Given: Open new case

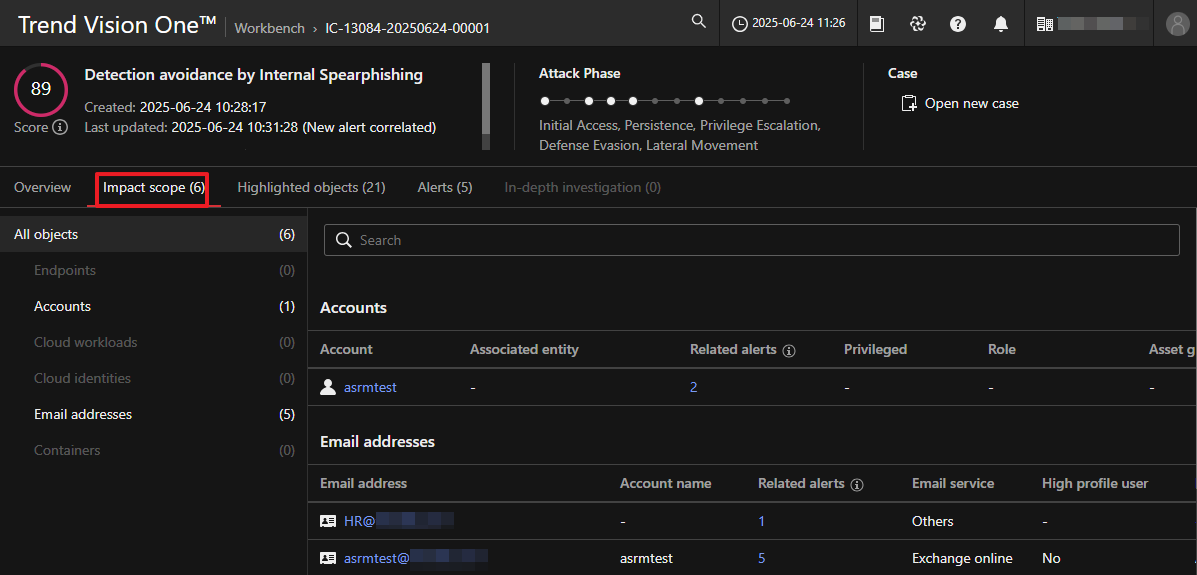Looking at the screenshot, I should coord(960,103).
